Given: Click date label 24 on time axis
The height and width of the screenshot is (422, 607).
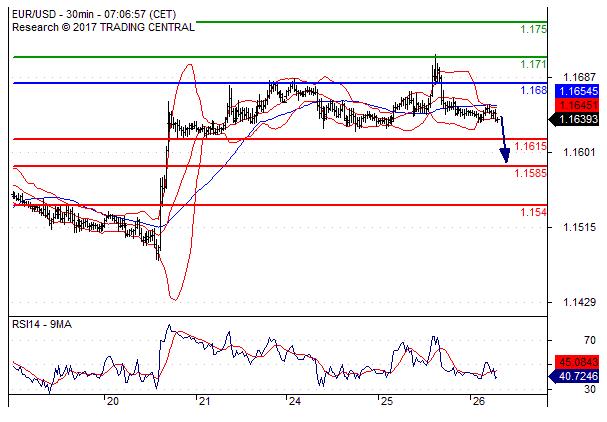Looking at the screenshot, I should [295, 401].
